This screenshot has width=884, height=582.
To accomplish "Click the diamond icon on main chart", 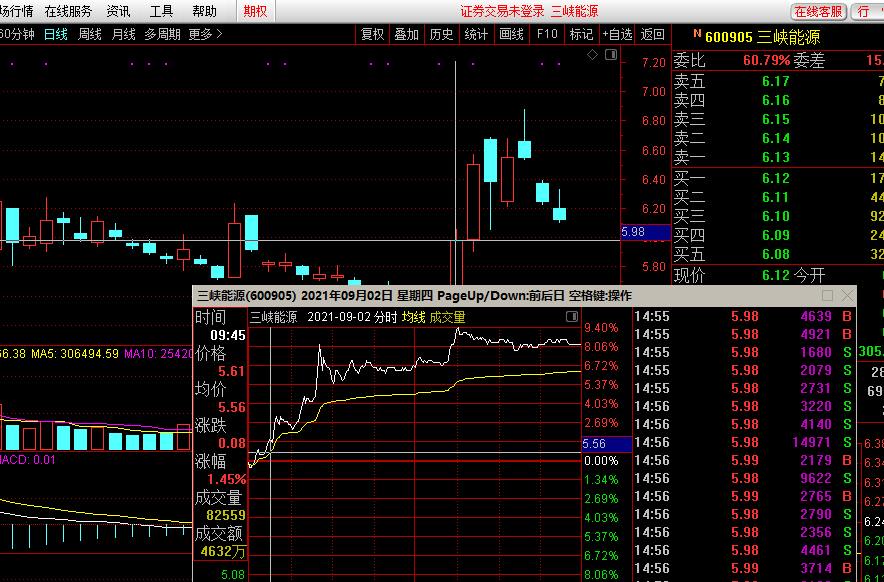I will coord(593,55).
